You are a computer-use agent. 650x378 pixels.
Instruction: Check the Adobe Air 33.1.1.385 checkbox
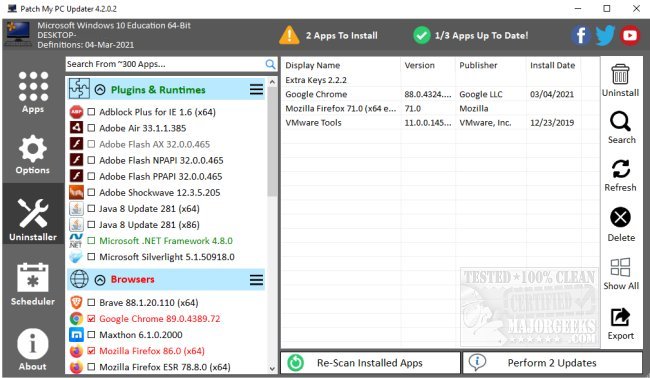[91, 128]
